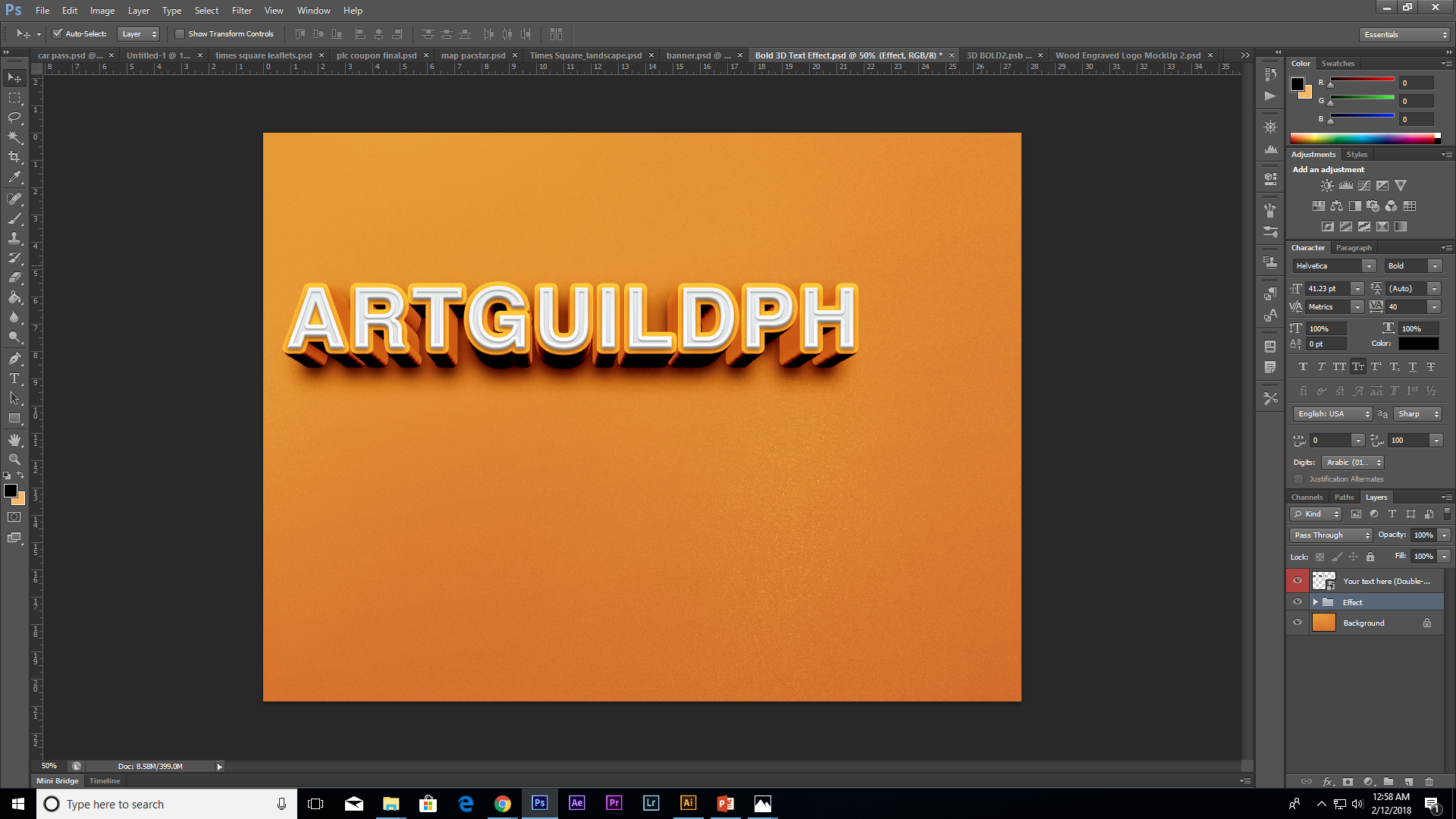Select the Paint Bucket tool

point(14,297)
